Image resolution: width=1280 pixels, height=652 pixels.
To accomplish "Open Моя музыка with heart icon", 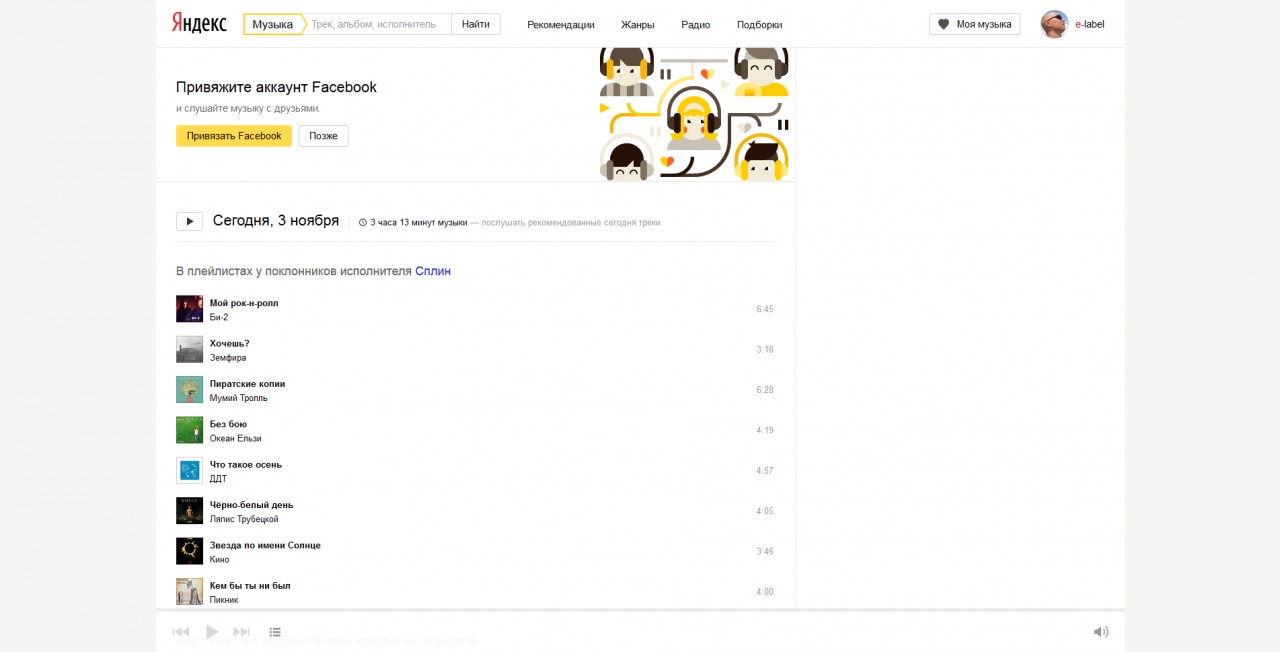I will coord(975,24).
